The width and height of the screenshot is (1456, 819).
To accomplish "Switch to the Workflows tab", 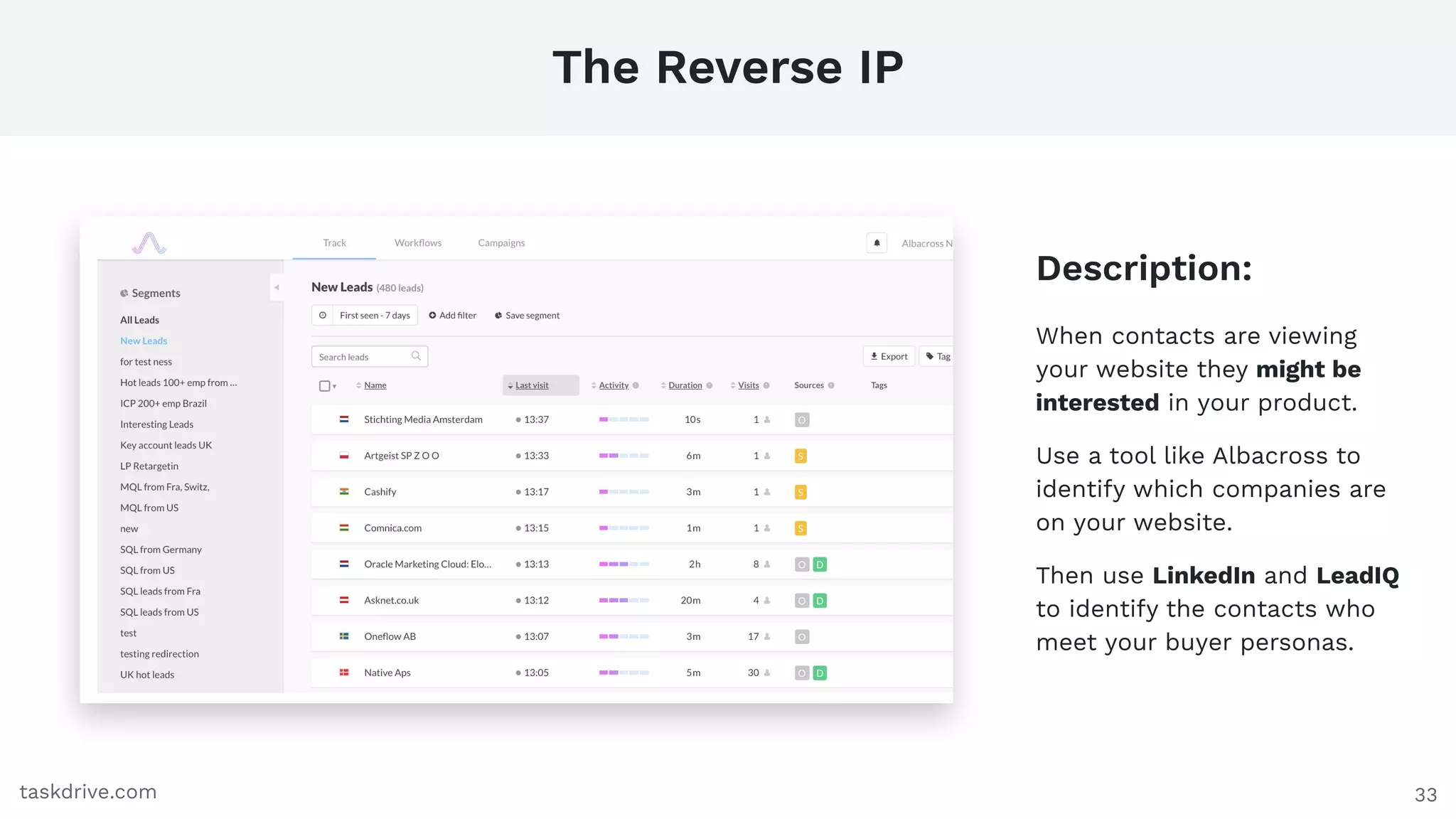I will pyautogui.click(x=418, y=242).
